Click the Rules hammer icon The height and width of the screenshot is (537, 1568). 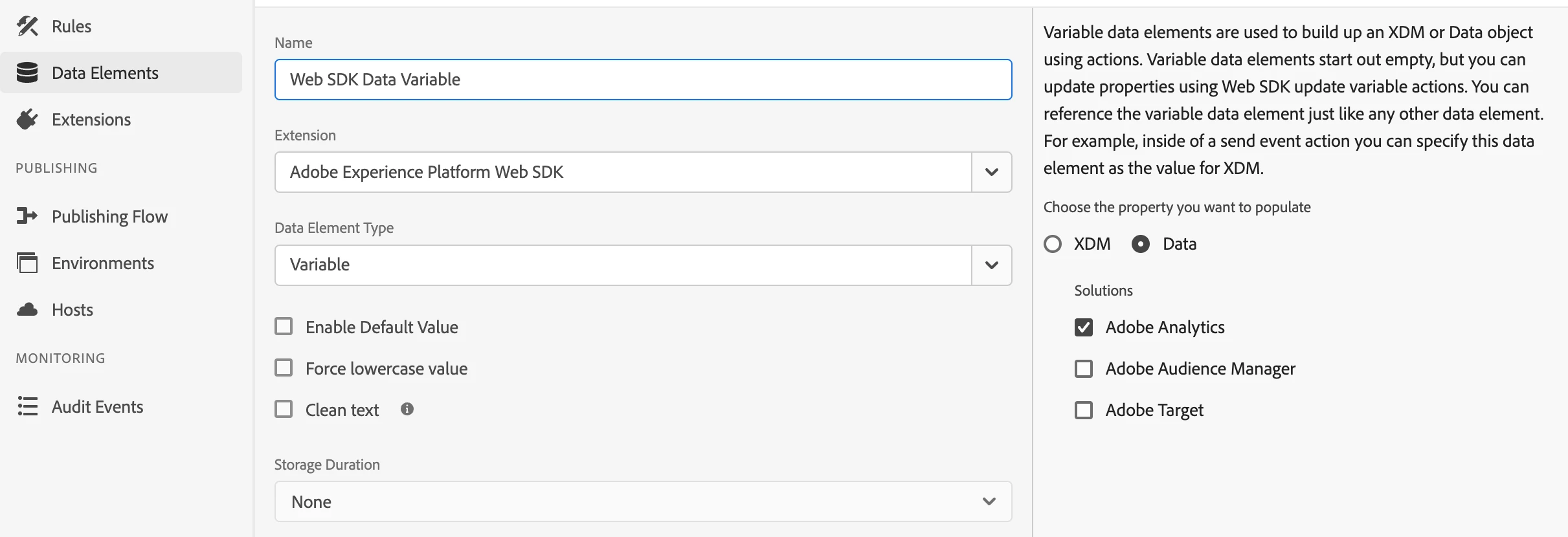pyautogui.click(x=27, y=27)
